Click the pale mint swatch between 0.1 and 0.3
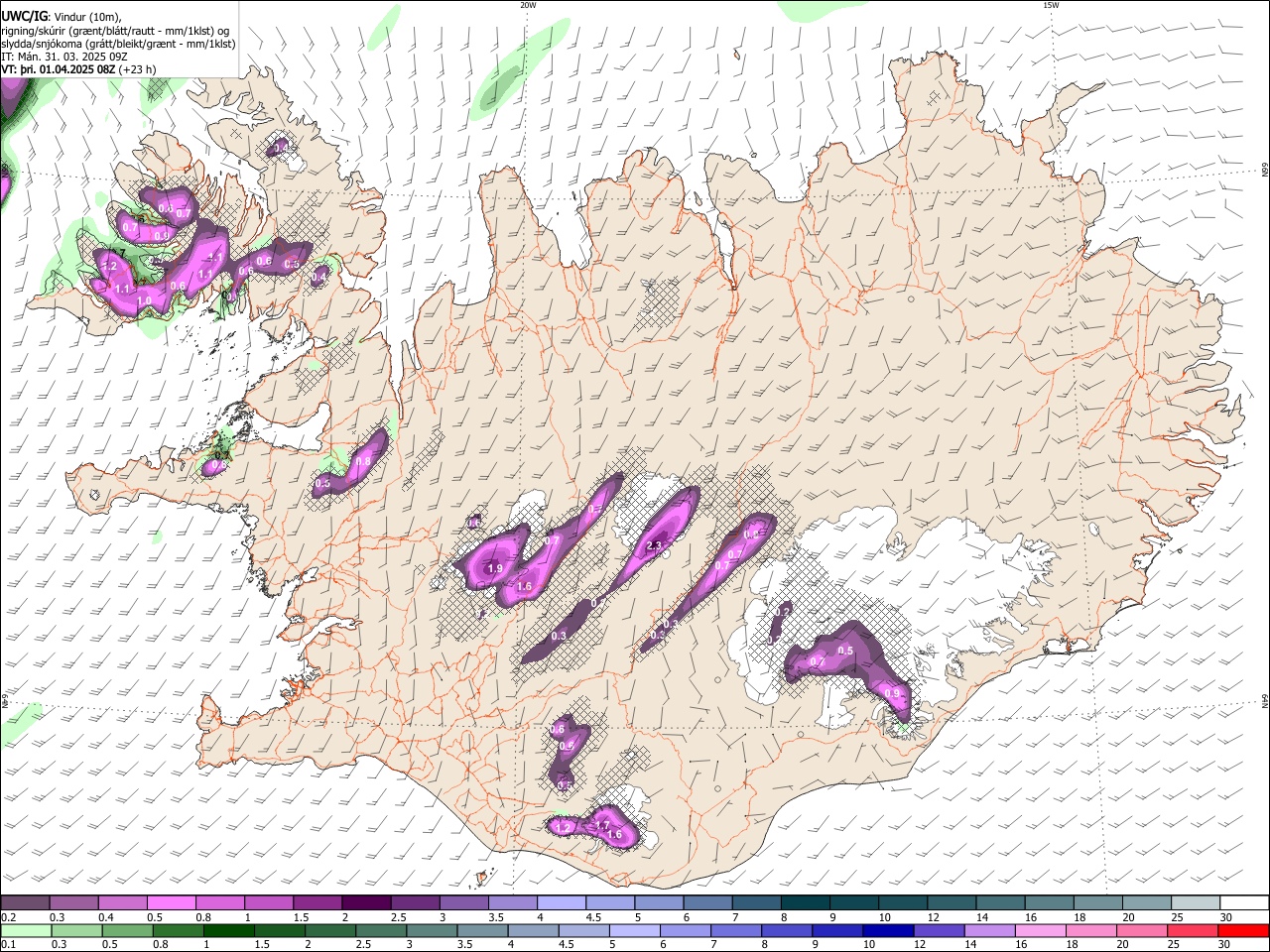1270x952 pixels. [x=25, y=931]
